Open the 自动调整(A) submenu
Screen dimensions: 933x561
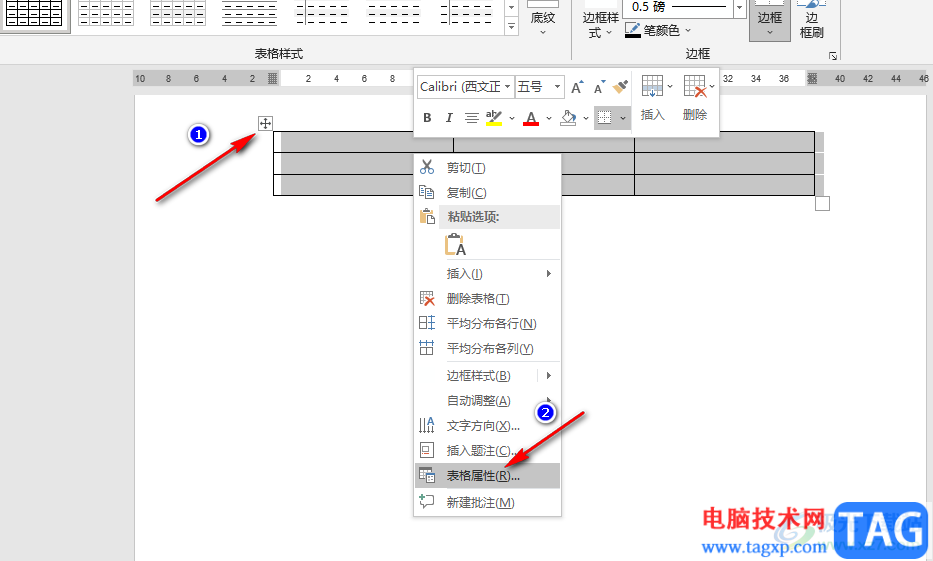[487, 401]
